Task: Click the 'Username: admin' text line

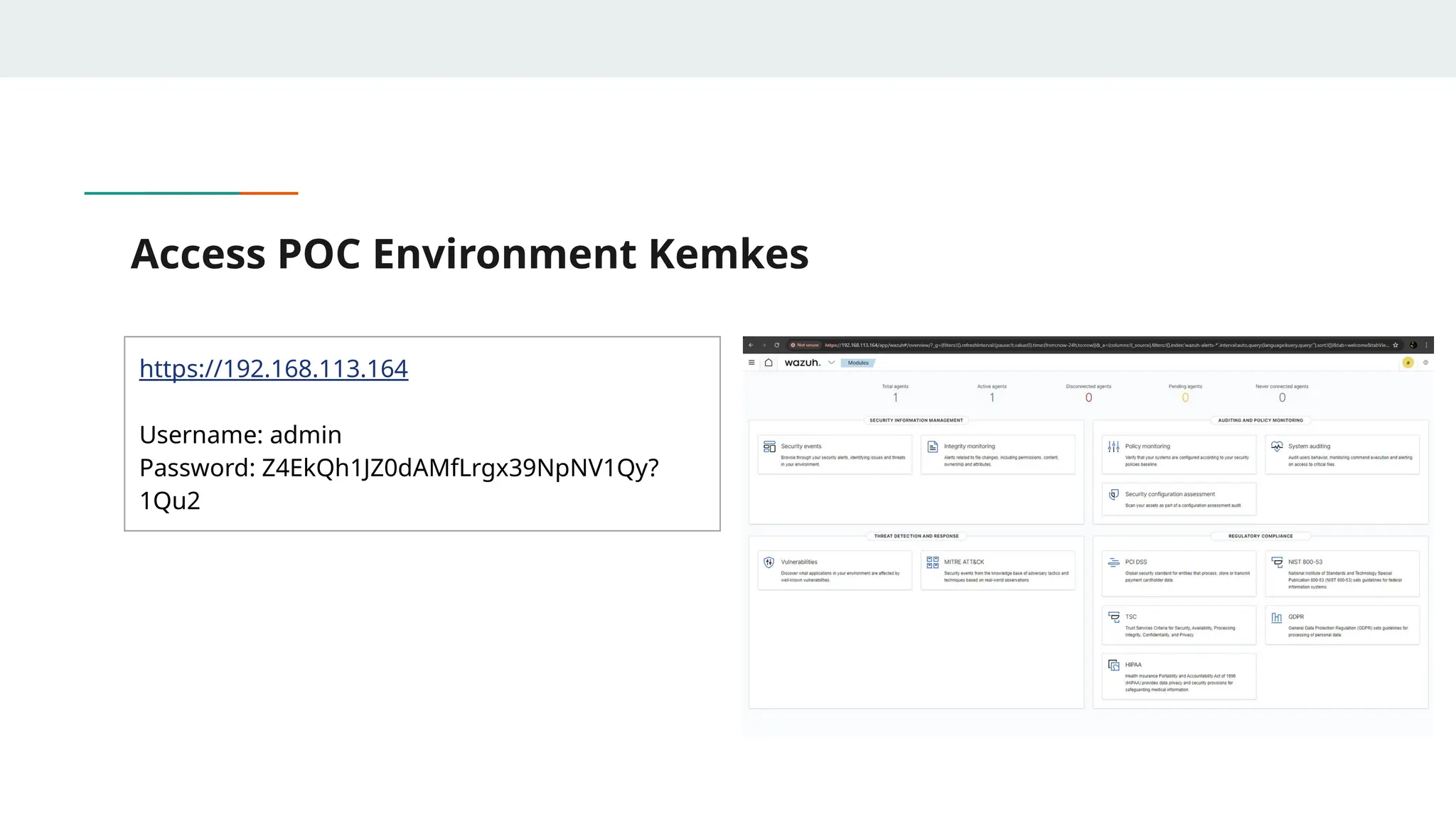Action: click(x=240, y=434)
